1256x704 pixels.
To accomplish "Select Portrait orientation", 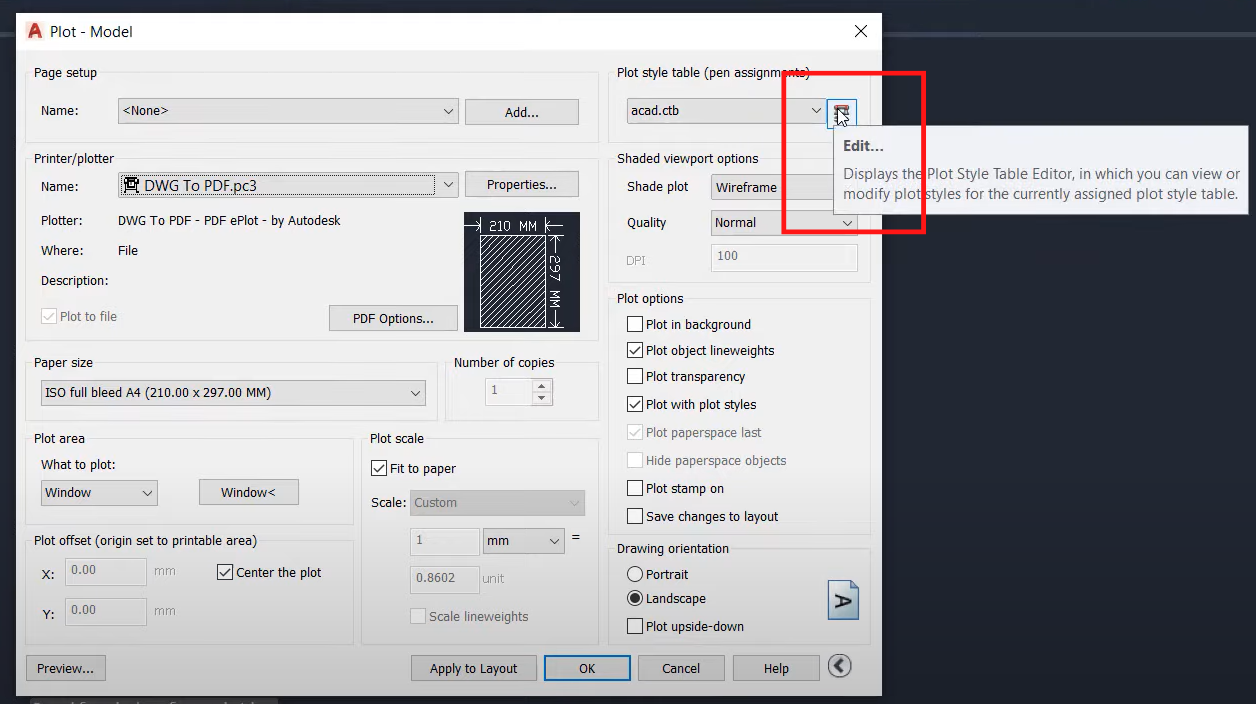I will [x=634, y=574].
